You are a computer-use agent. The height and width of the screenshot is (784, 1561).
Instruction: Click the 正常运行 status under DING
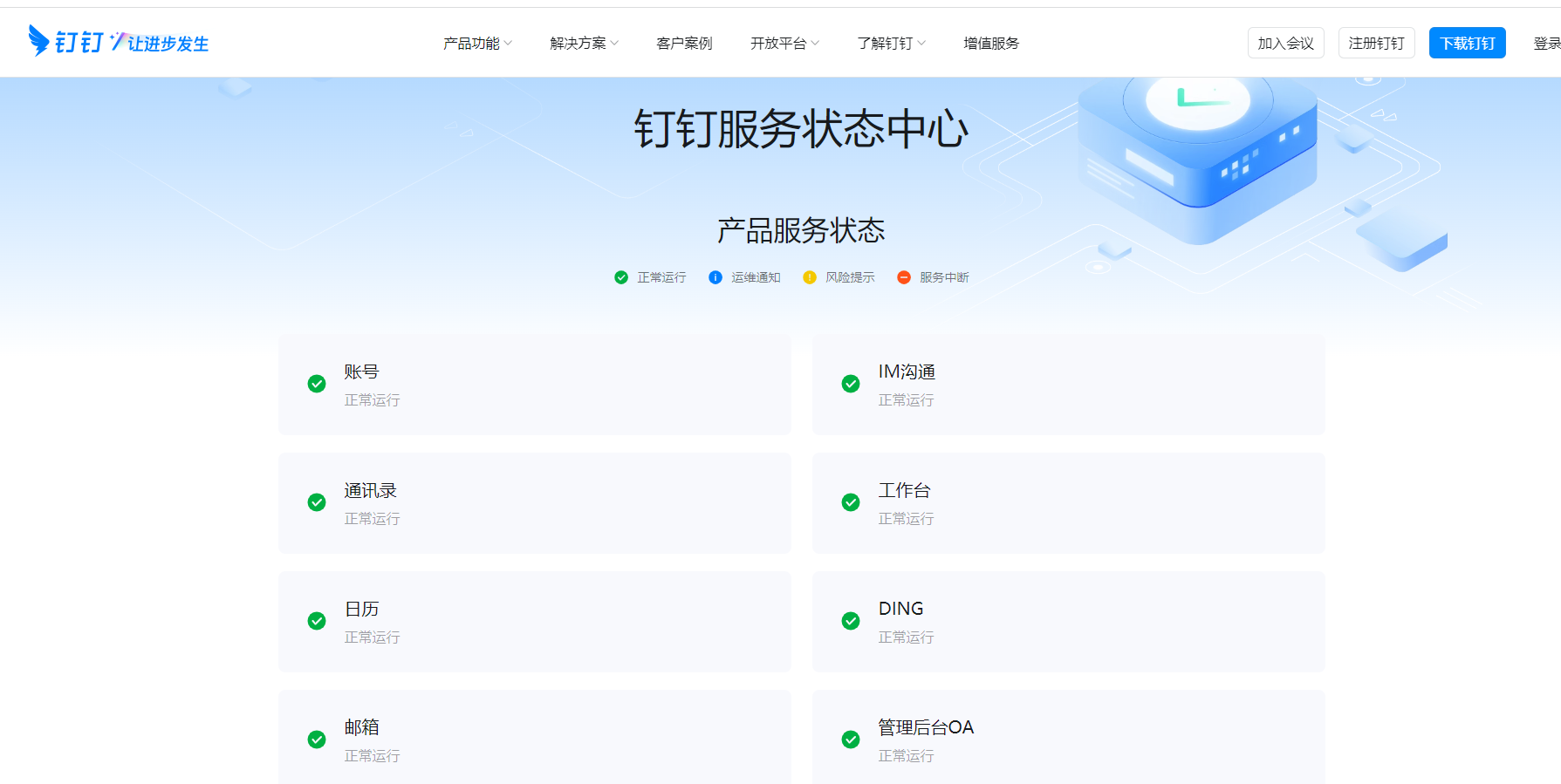point(906,637)
